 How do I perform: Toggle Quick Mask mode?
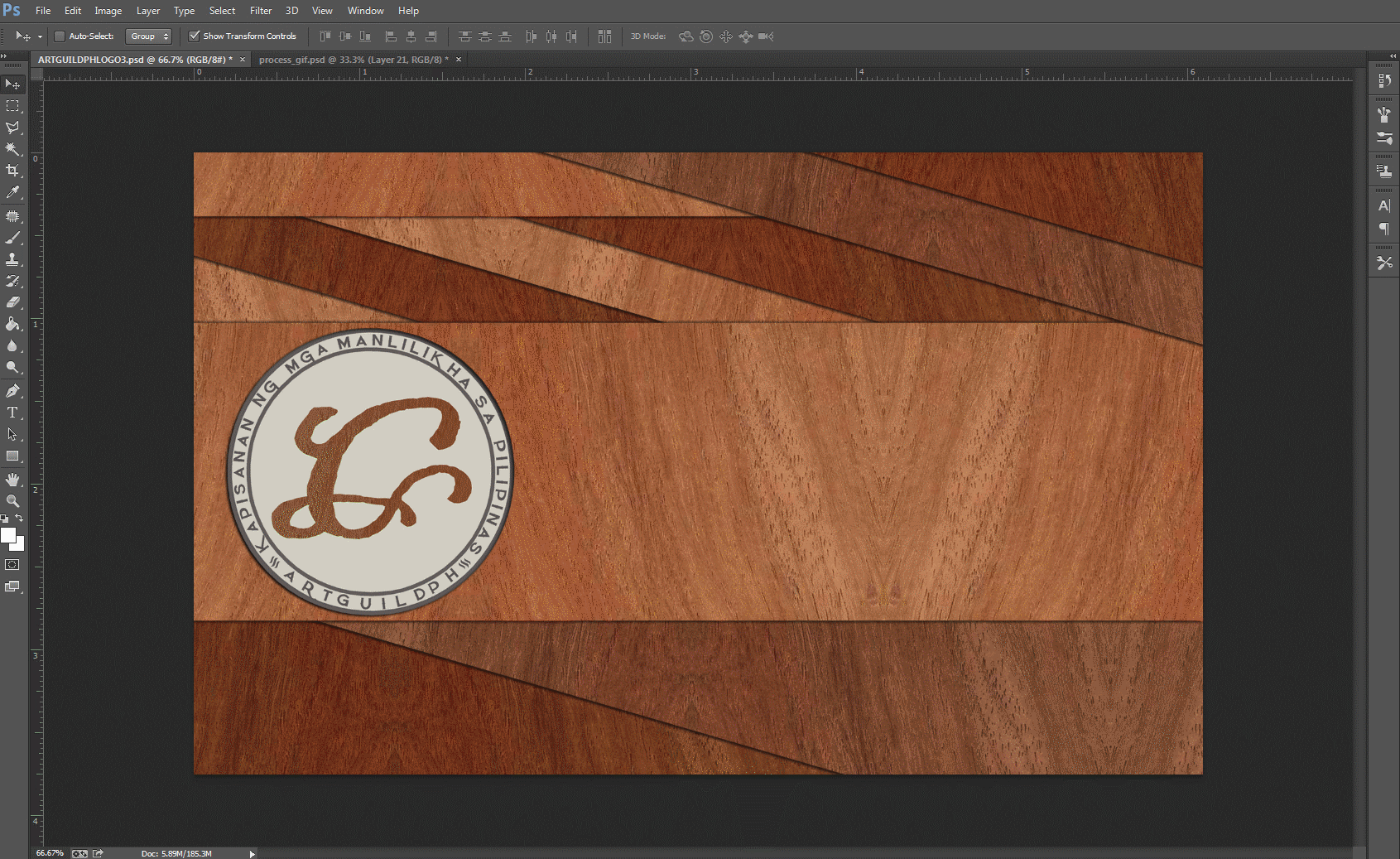tap(12, 565)
